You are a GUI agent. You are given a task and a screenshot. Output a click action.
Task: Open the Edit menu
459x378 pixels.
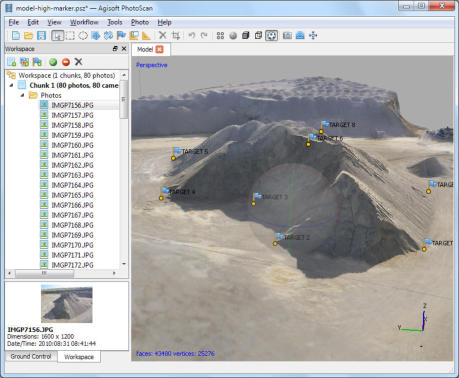point(33,22)
